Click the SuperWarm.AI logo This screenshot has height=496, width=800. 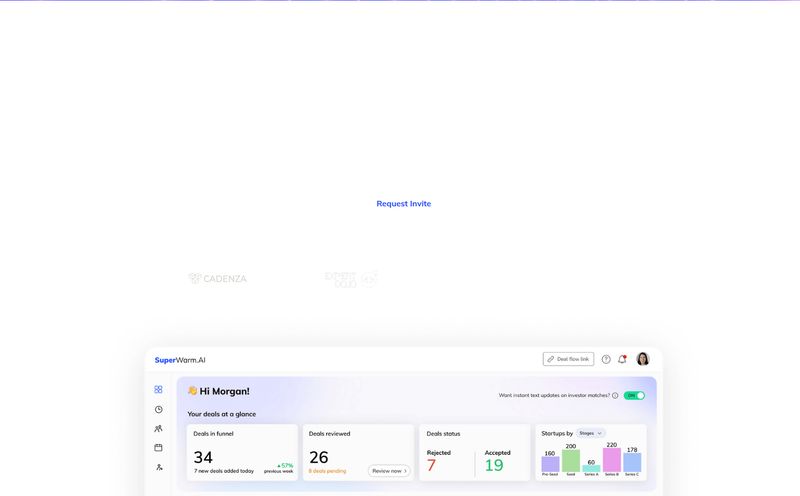(180, 360)
